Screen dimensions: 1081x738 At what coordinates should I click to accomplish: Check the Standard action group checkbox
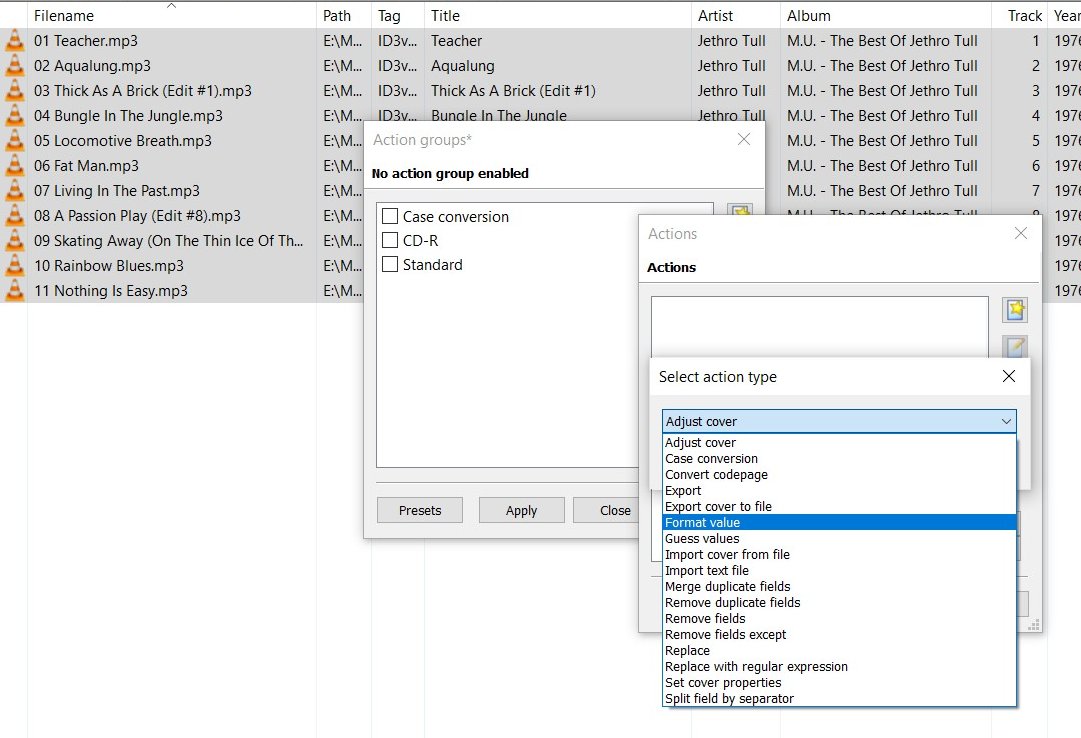pyautogui.click(x=391, y=265)
